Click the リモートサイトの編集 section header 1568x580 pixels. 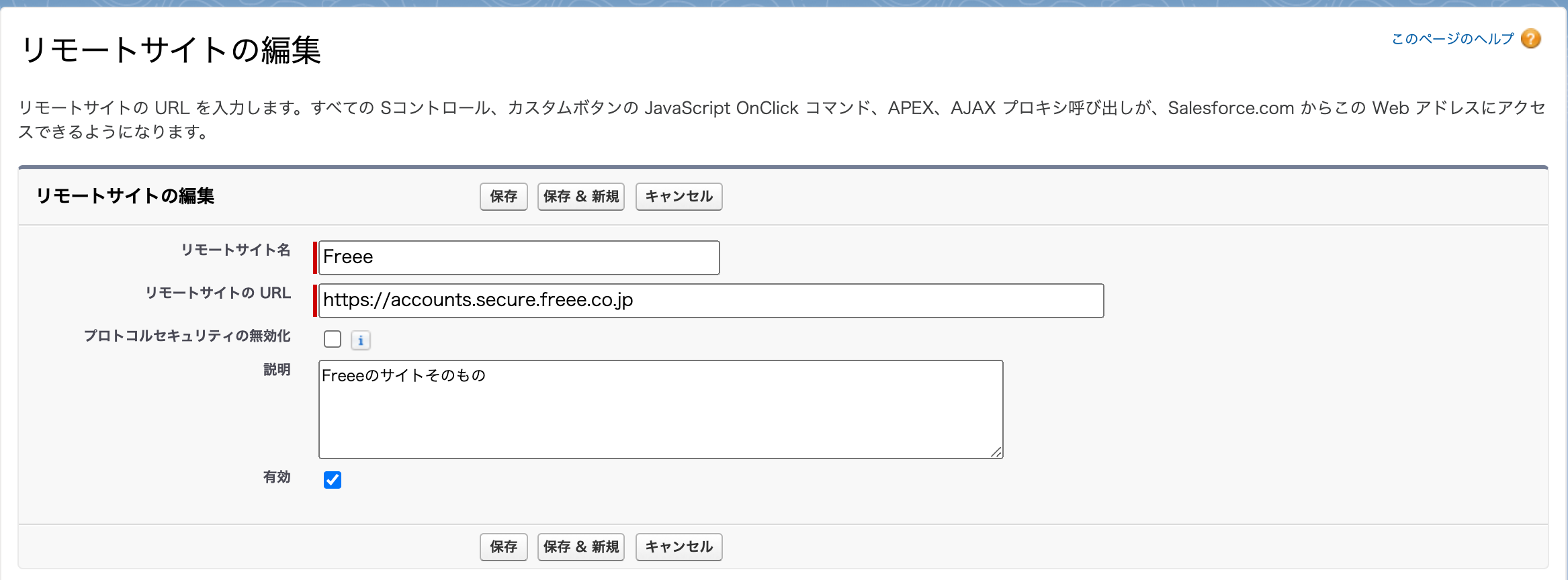tap(125, 196)
